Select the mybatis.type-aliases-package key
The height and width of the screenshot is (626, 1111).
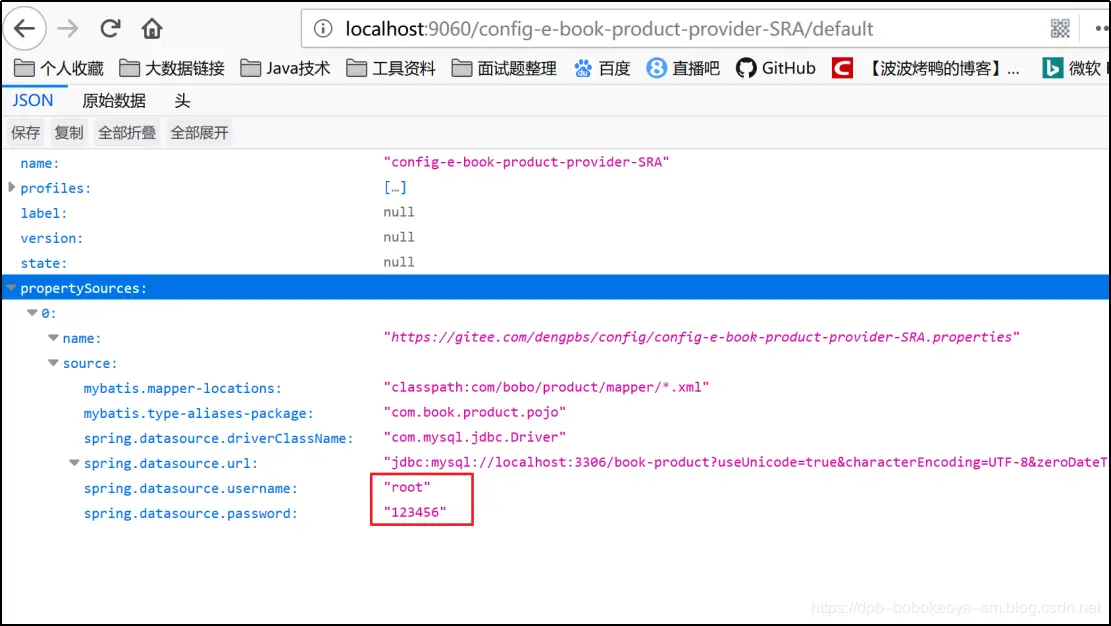coord(198,413)
